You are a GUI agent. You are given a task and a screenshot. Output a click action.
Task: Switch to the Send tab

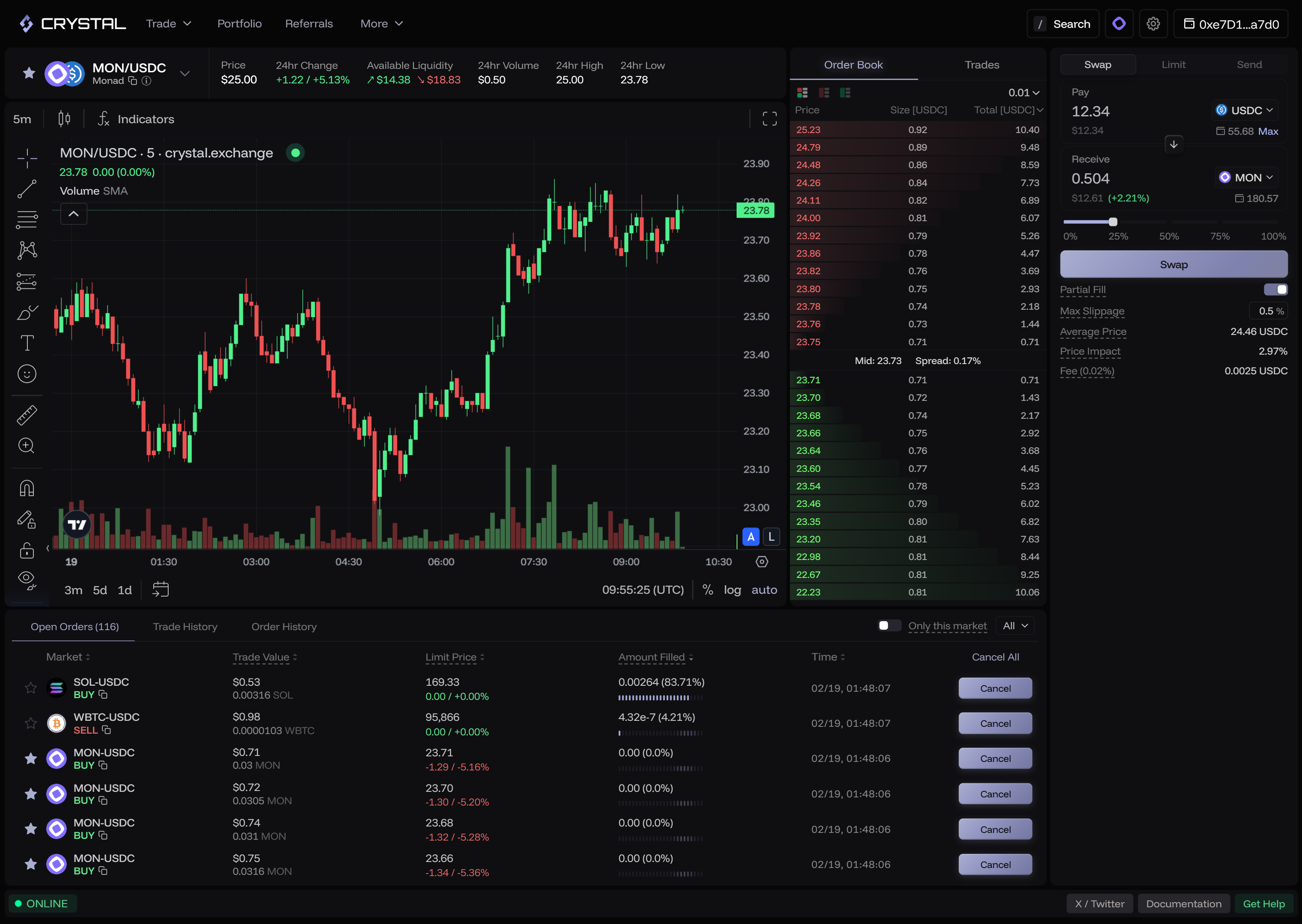coord(1249,65)
